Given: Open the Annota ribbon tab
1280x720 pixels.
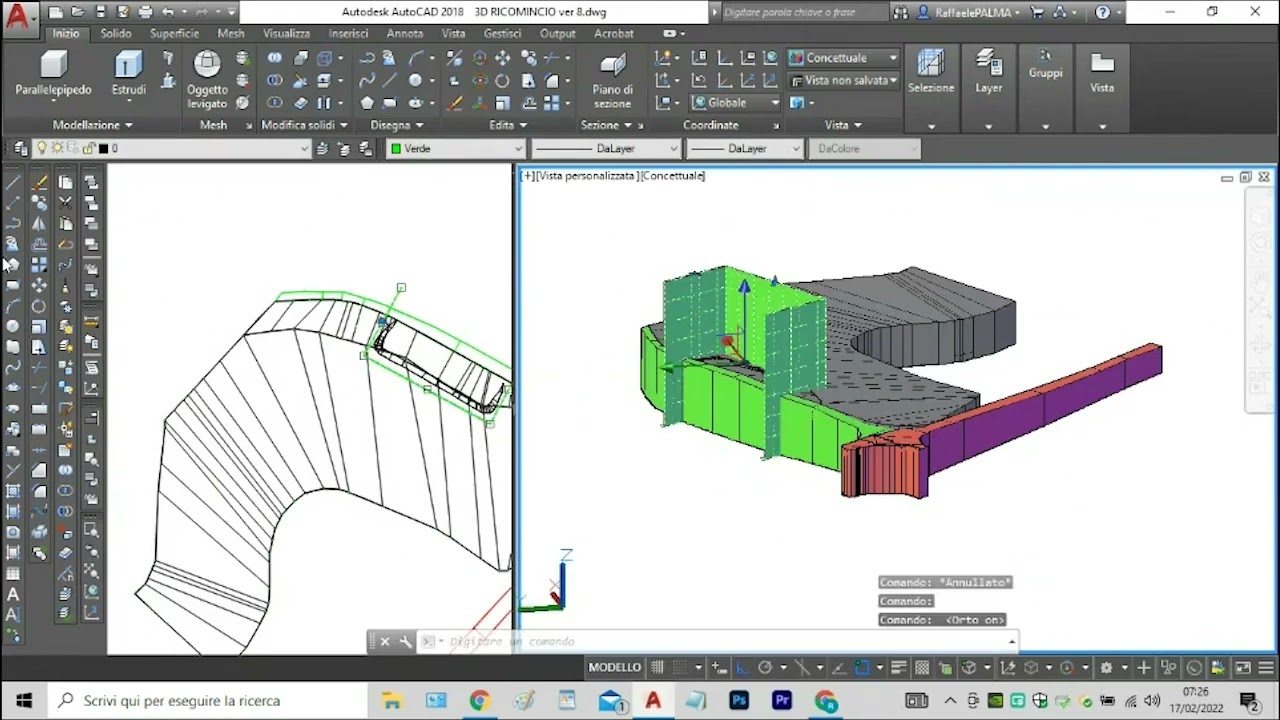Looking at the screenshot, I should pyautogui.click(x=405, y=33).
